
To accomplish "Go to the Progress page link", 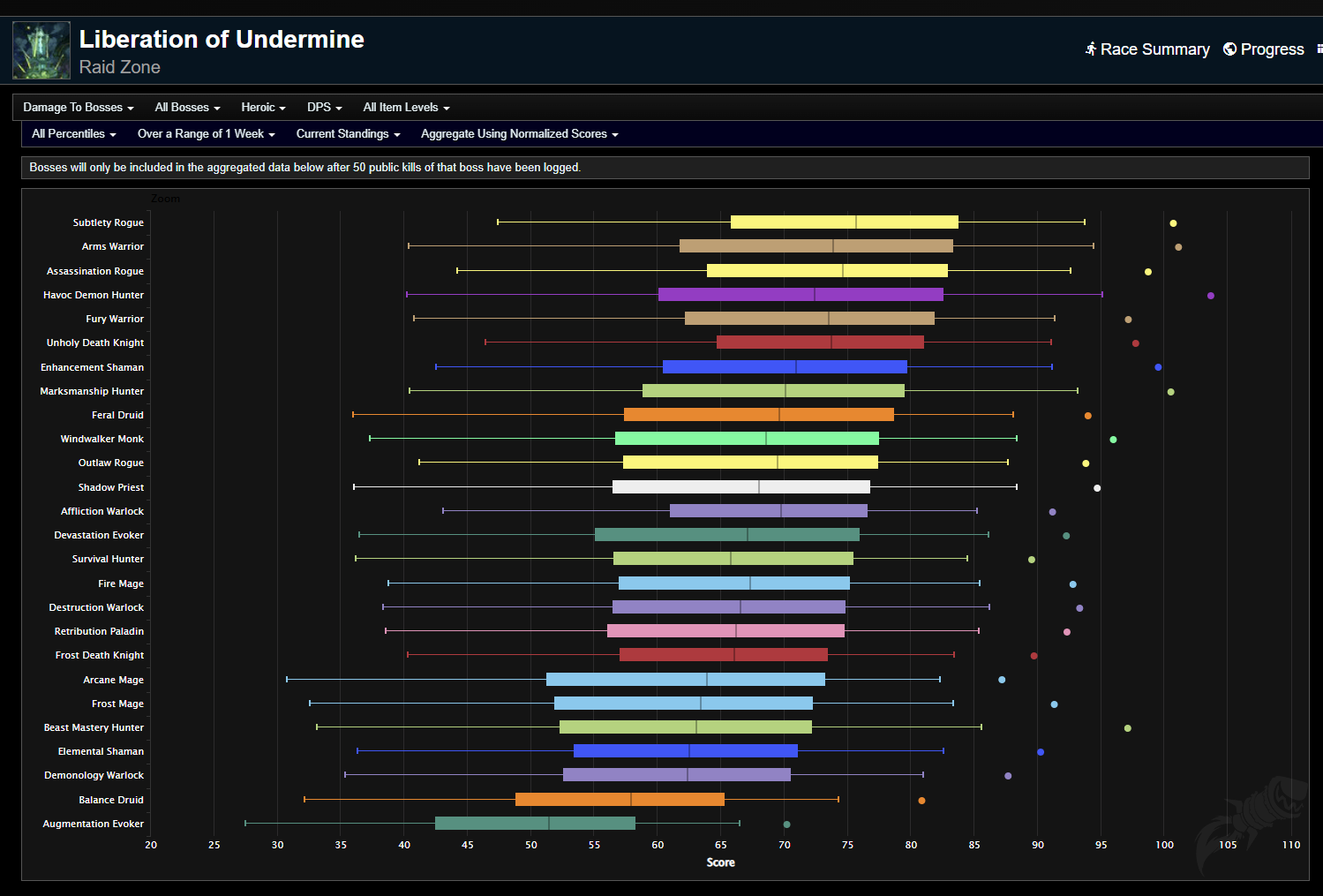I will (1272, 49).
